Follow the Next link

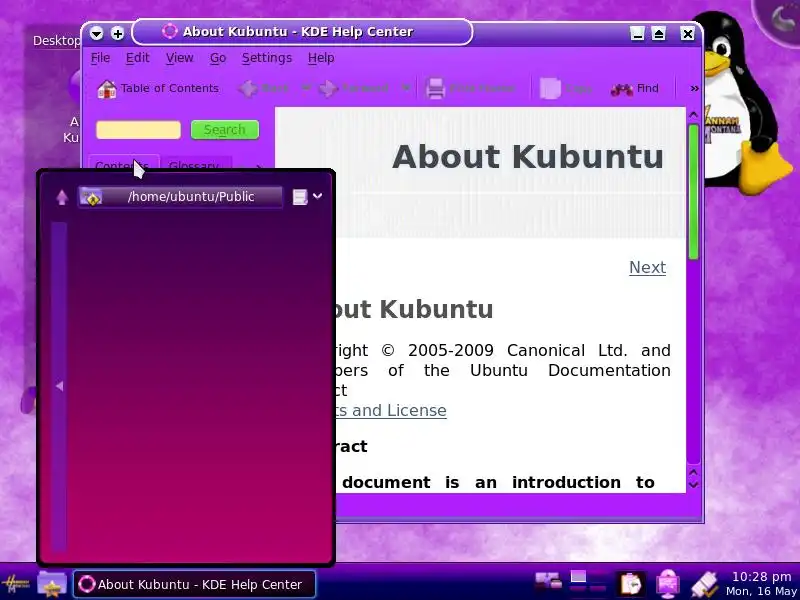[x=647, y=267]
